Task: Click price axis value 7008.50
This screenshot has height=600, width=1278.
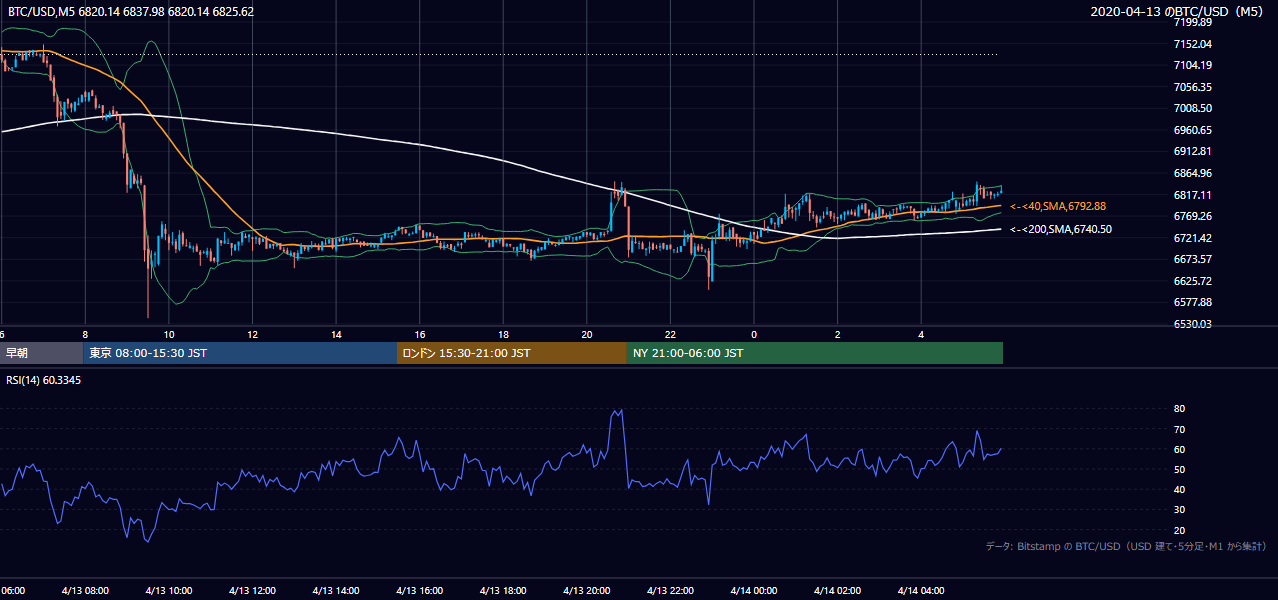Action: (1193, 108)
